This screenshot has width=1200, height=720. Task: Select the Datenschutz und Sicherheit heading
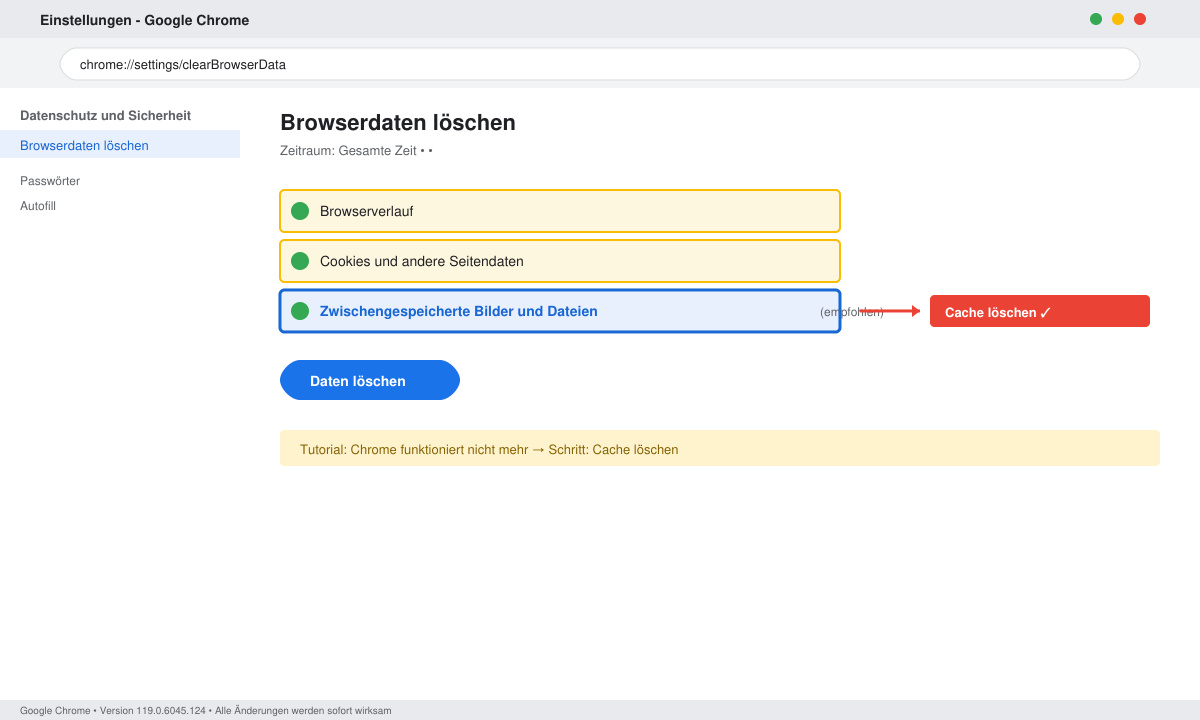coord(105,116)
